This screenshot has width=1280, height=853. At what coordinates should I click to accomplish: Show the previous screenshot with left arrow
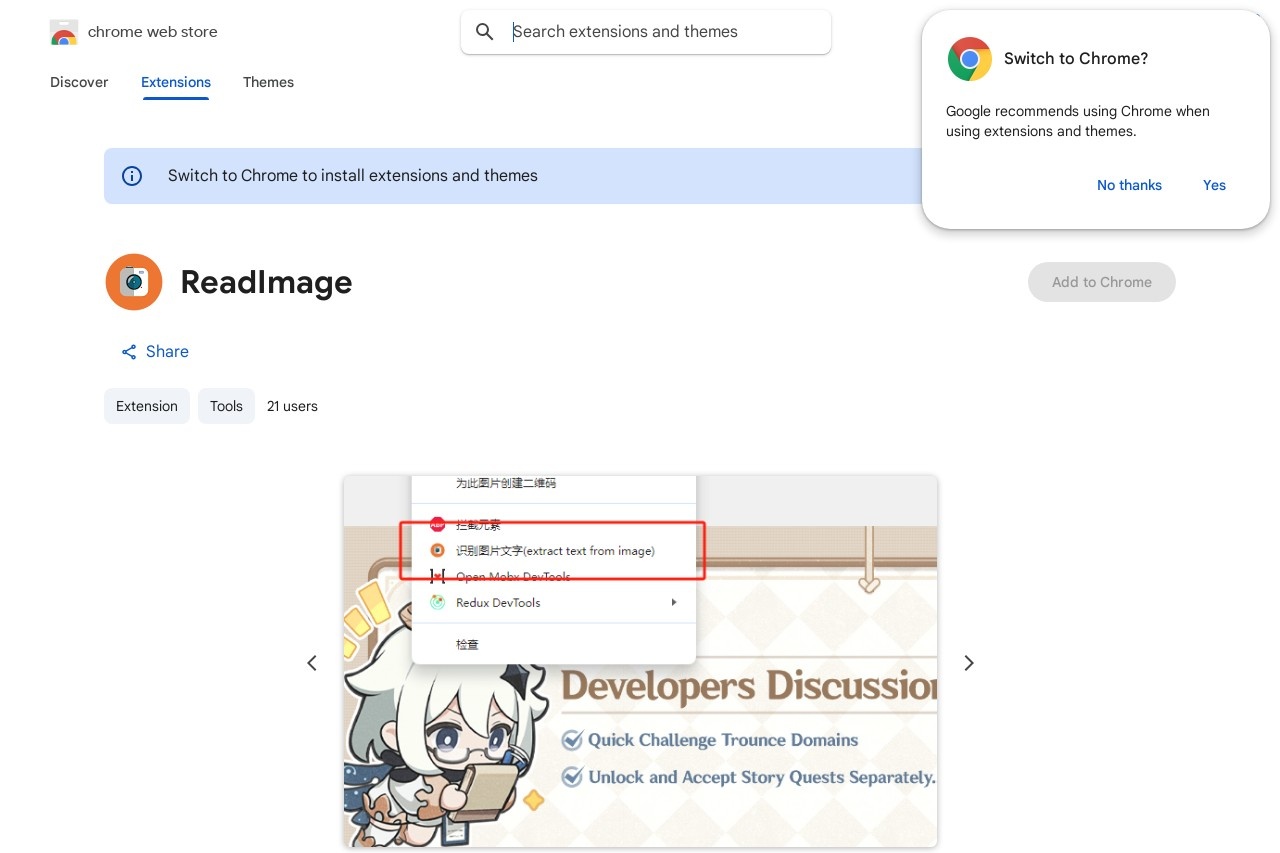[x=312, y=663]
